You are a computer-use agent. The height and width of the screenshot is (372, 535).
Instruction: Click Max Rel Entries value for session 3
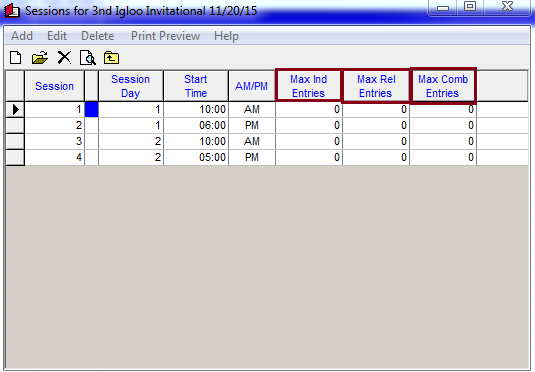point(376,141)
